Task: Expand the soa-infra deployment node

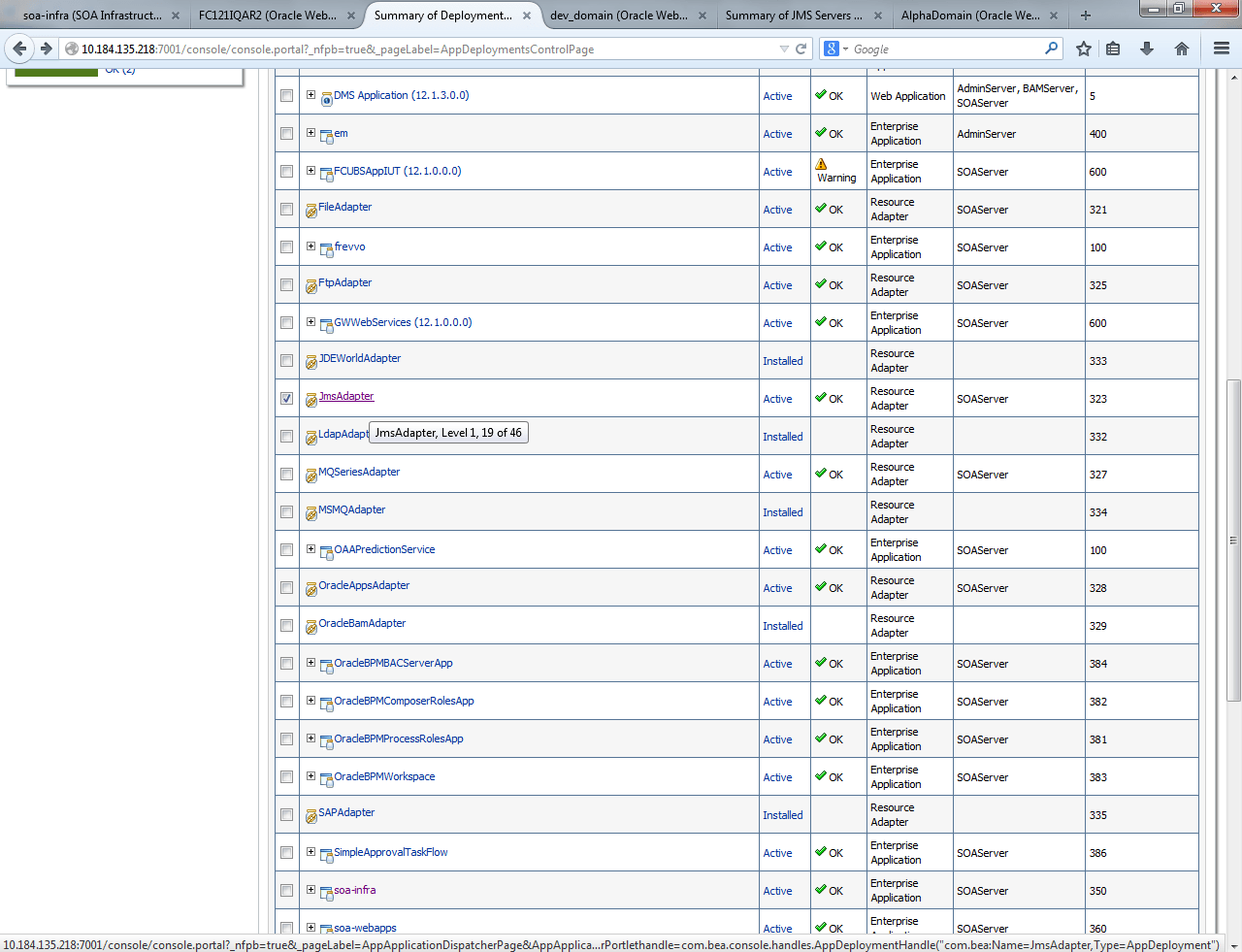Action: pyautogui.click(x=310, y=889)
